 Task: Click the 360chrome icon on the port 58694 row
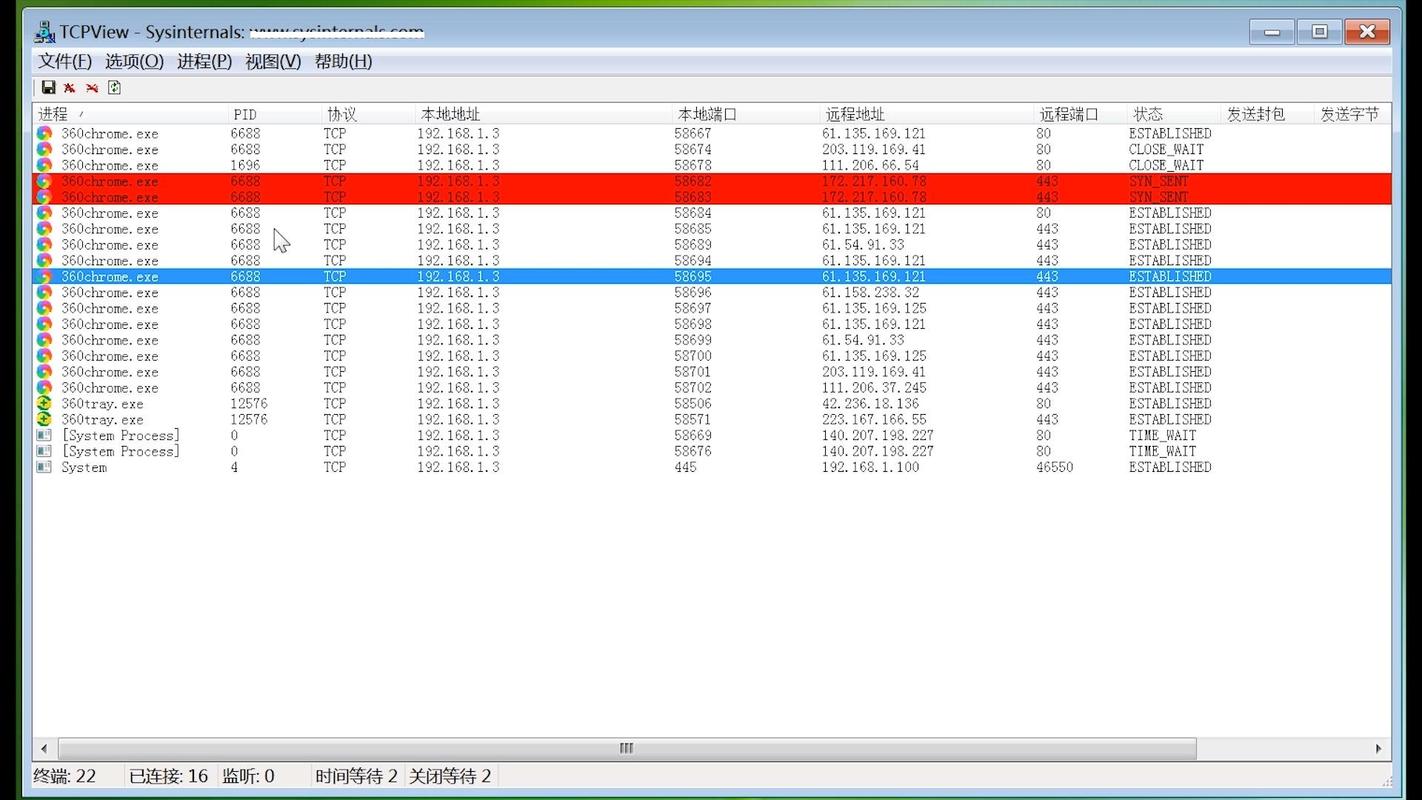(x=44, y=261)
